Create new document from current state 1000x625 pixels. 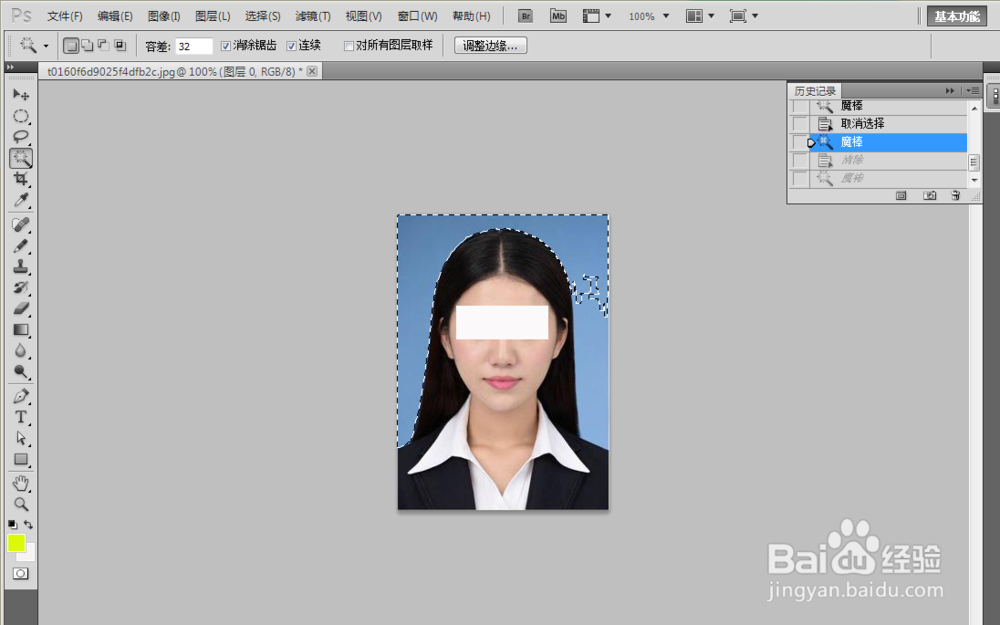(x=901, y=196)
